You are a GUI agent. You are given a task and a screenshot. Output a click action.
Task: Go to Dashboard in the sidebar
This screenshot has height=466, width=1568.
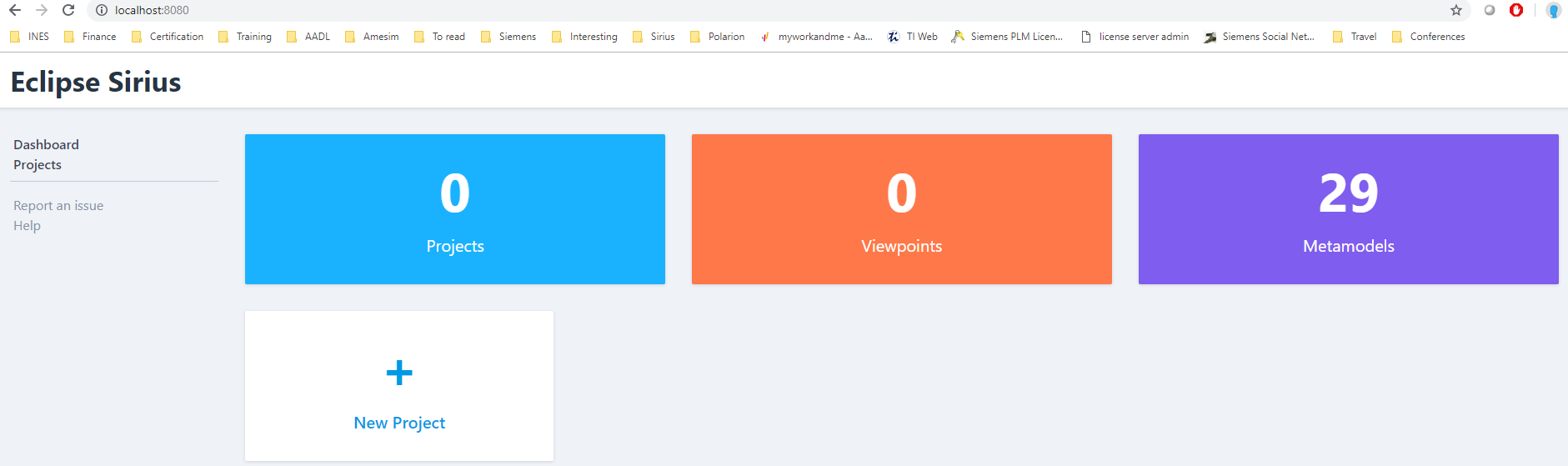(x=46, y=145)
